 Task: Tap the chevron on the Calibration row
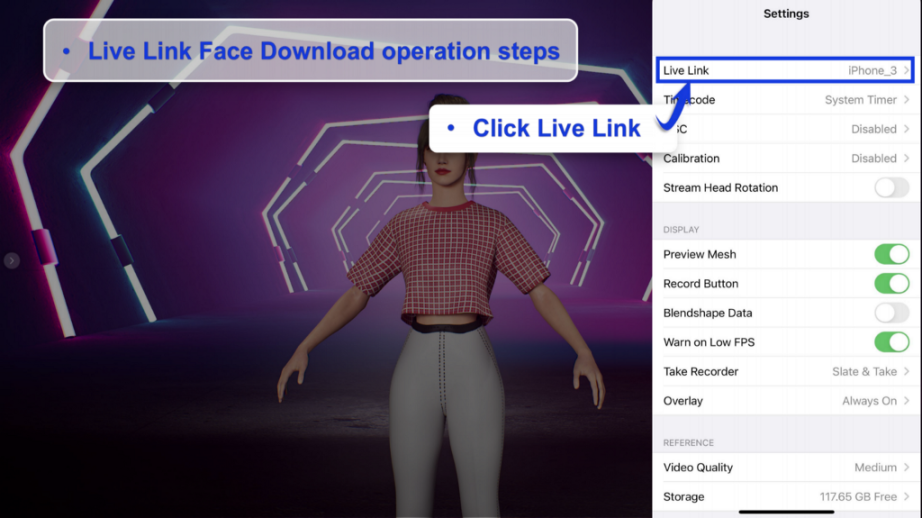[906, 158]
